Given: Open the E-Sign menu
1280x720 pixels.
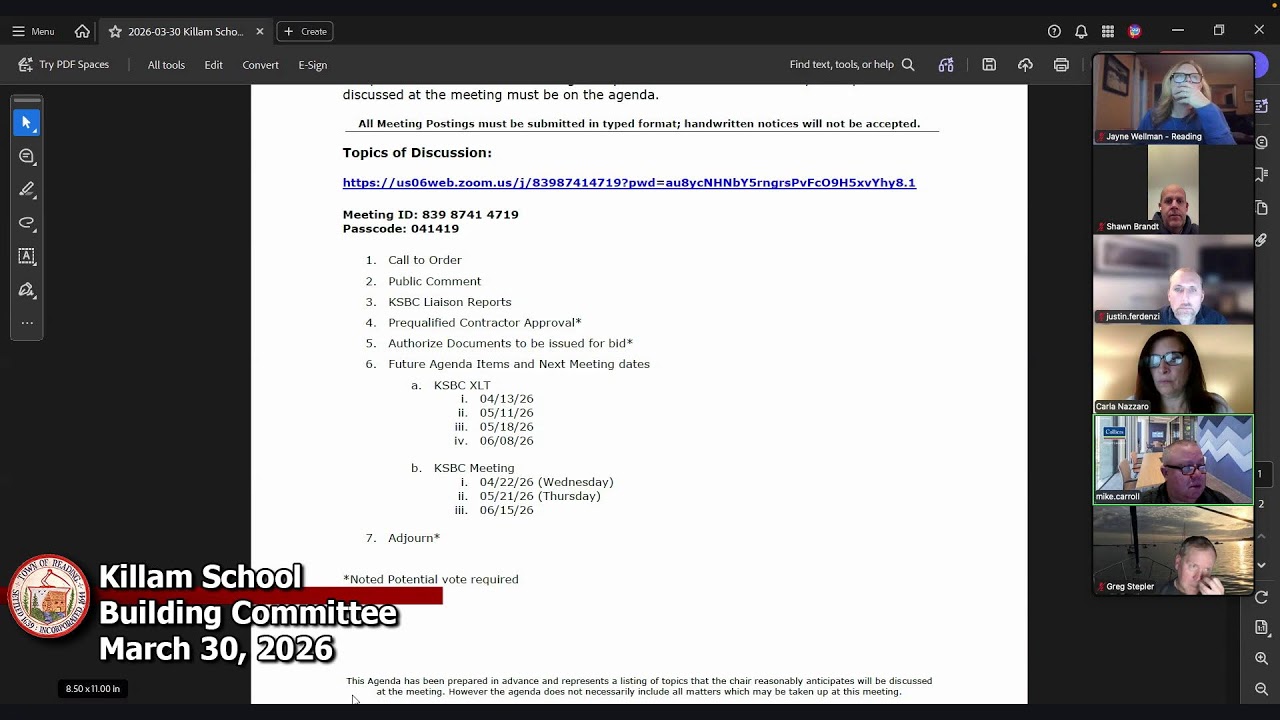Looking at the screenshot, I should (x=312, y=65).
